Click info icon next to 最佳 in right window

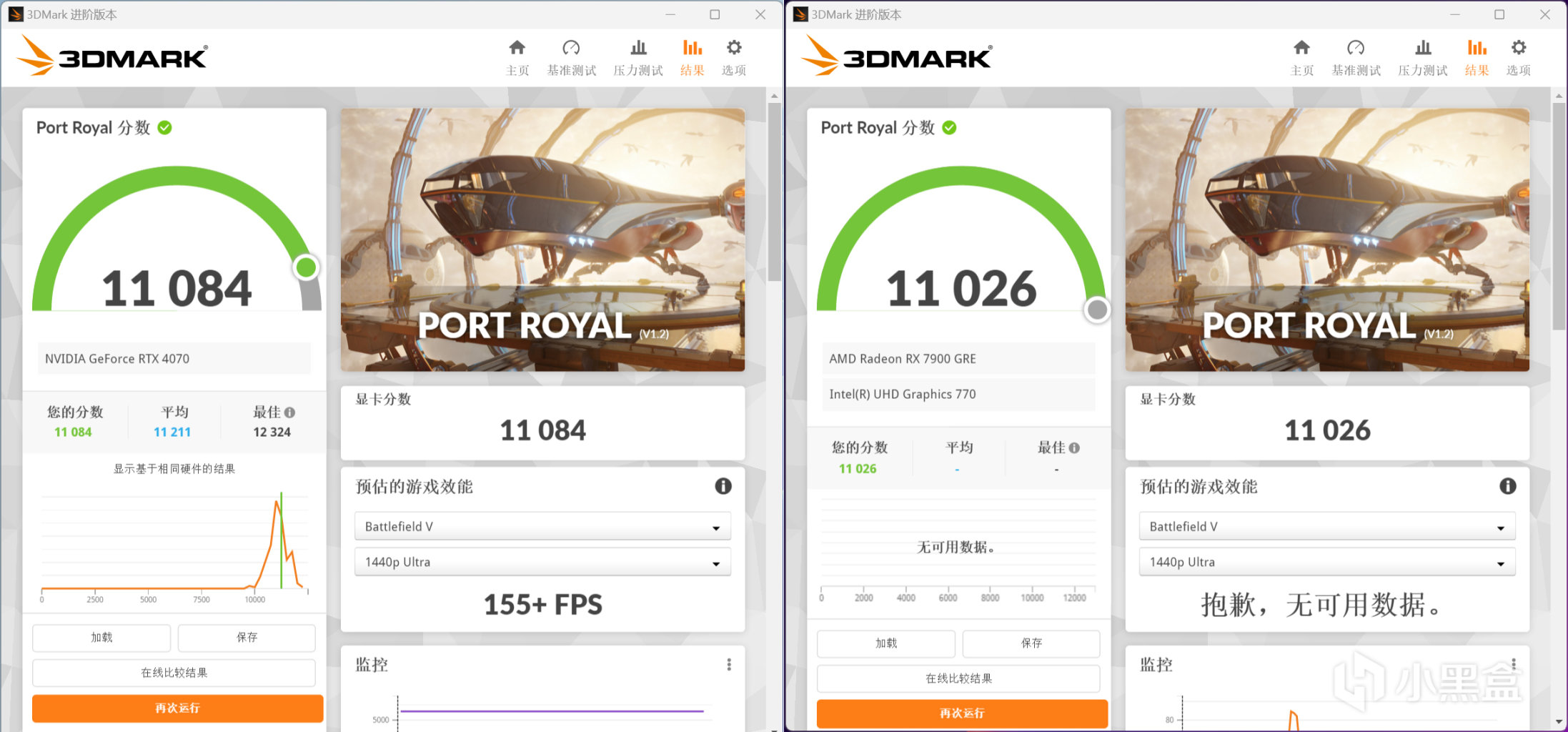pyautogui.click(x=1074, y=448)
